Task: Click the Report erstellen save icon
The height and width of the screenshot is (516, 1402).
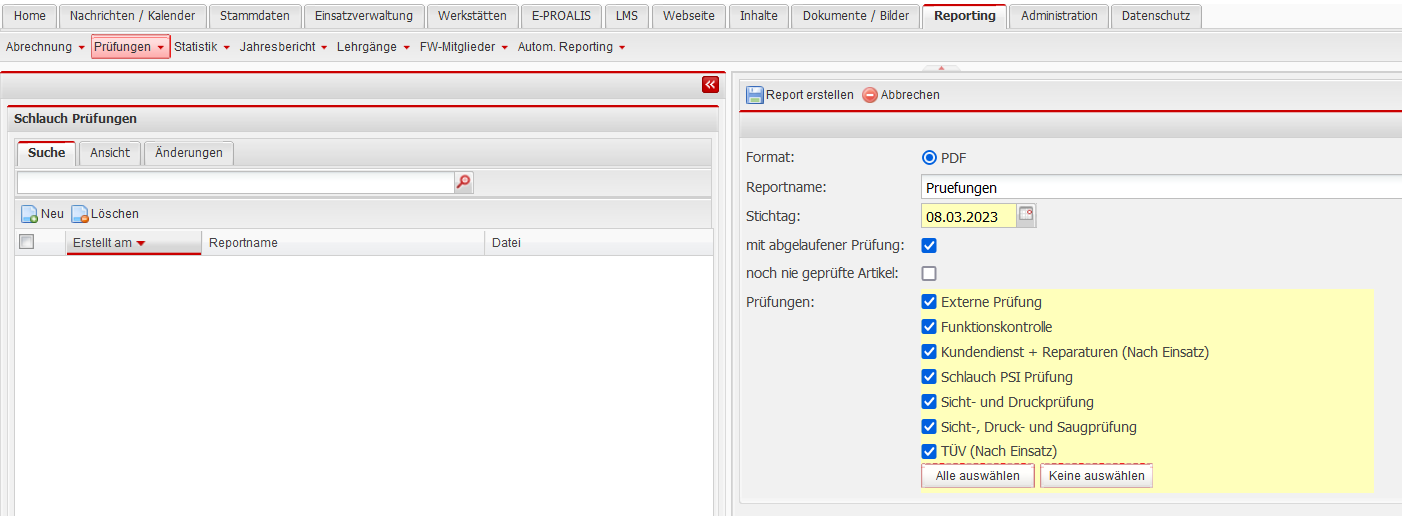Action: click(755, 95)
